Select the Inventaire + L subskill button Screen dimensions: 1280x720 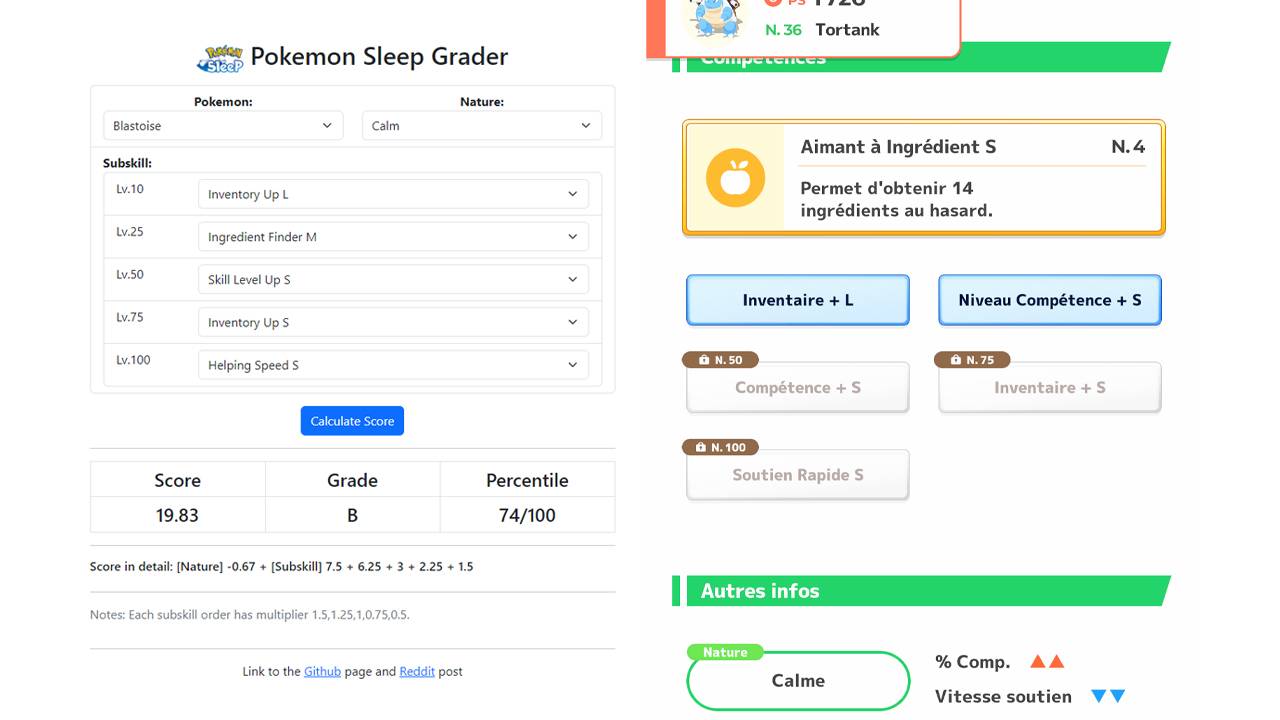(798, 300)
